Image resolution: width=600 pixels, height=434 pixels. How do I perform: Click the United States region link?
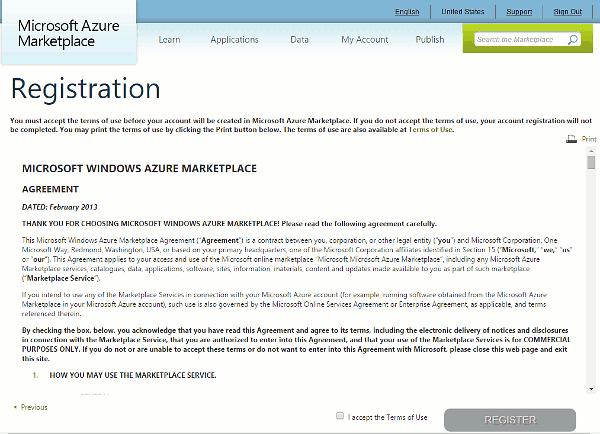coord(463,12)
